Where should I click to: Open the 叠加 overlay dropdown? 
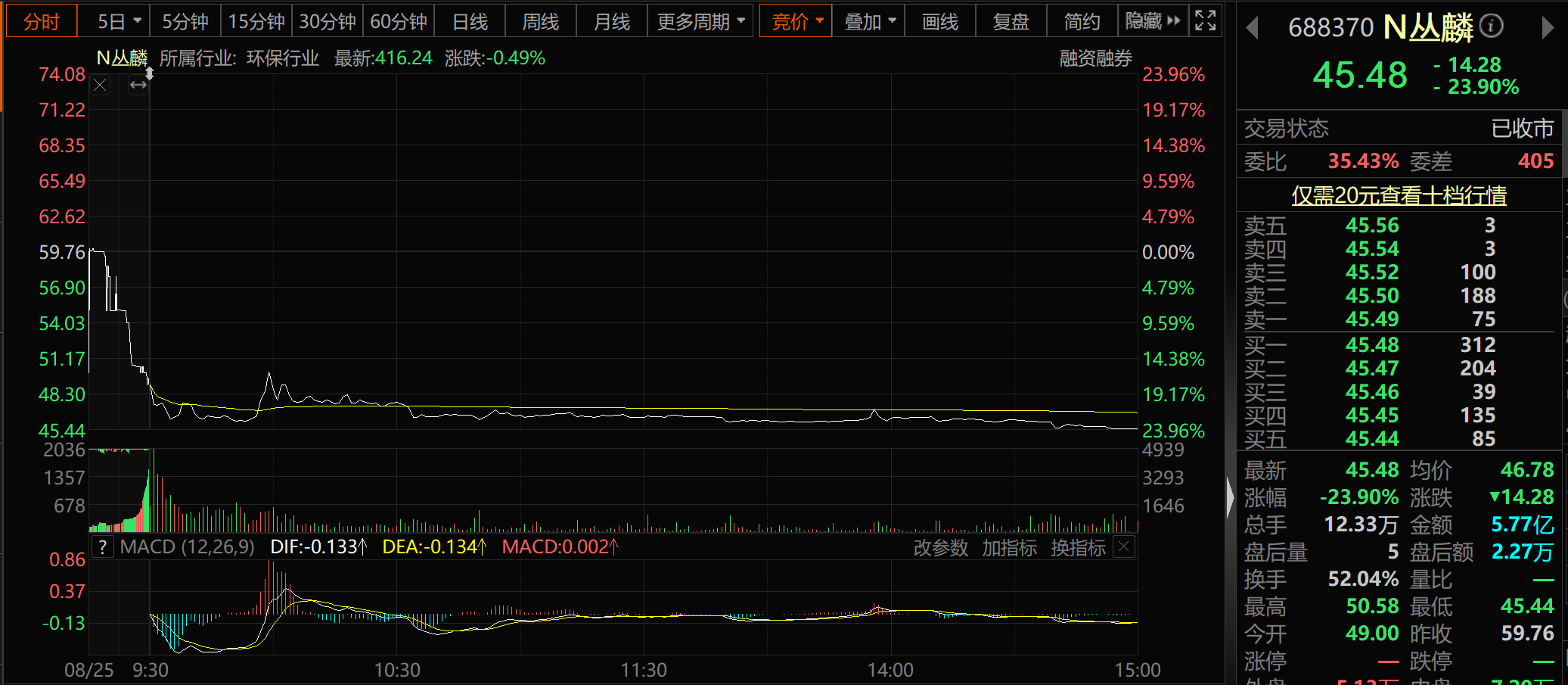point(869,21)
